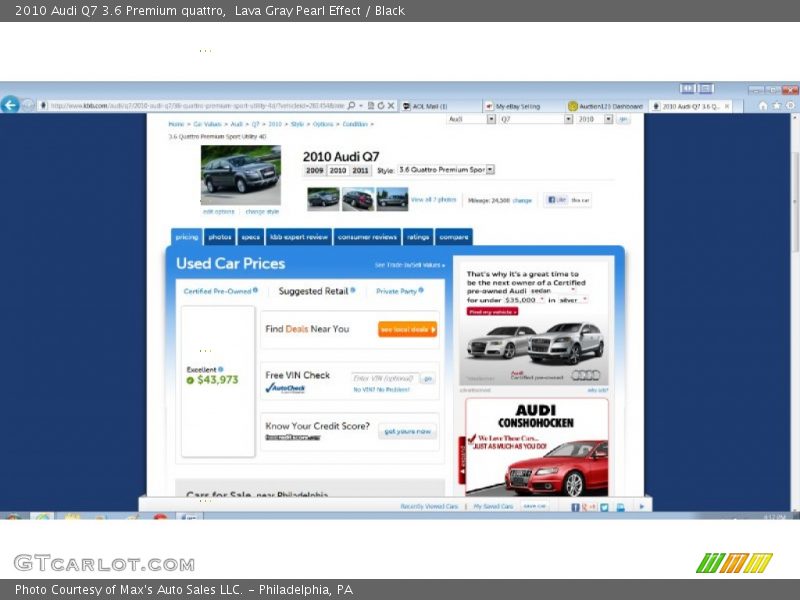Select model year 2011
This screenshot has height=600, width=800.
[x=360, y=170]
